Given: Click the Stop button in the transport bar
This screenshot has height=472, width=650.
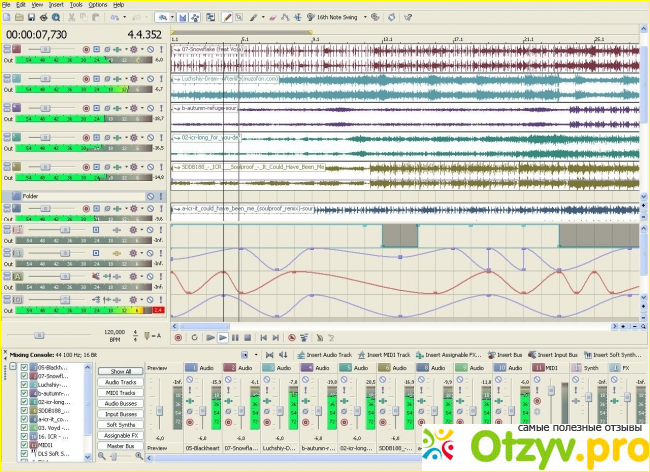Looking at the screenshot, I should click(x=248, y=338).
